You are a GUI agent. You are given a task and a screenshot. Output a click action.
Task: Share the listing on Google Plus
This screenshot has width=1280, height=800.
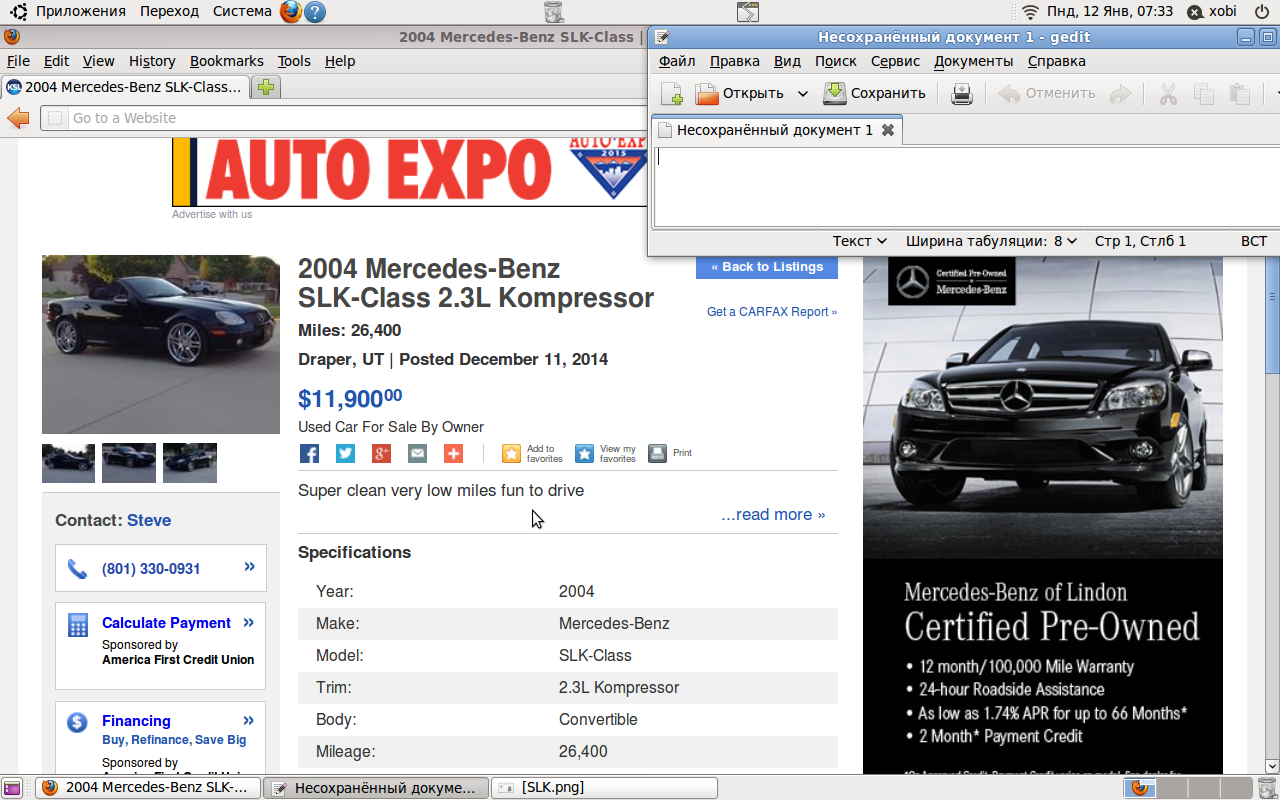click(381, 454)
